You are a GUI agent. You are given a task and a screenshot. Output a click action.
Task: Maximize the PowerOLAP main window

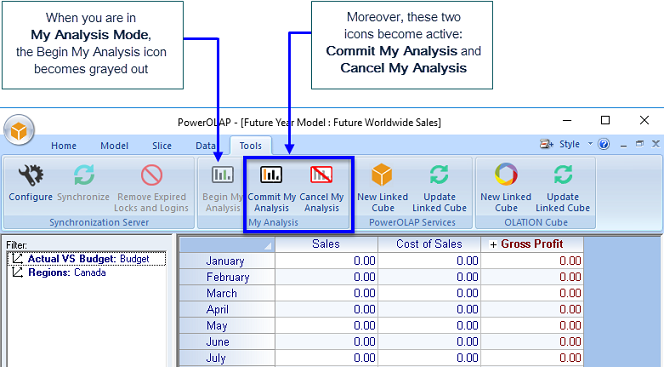coord(606,121)
